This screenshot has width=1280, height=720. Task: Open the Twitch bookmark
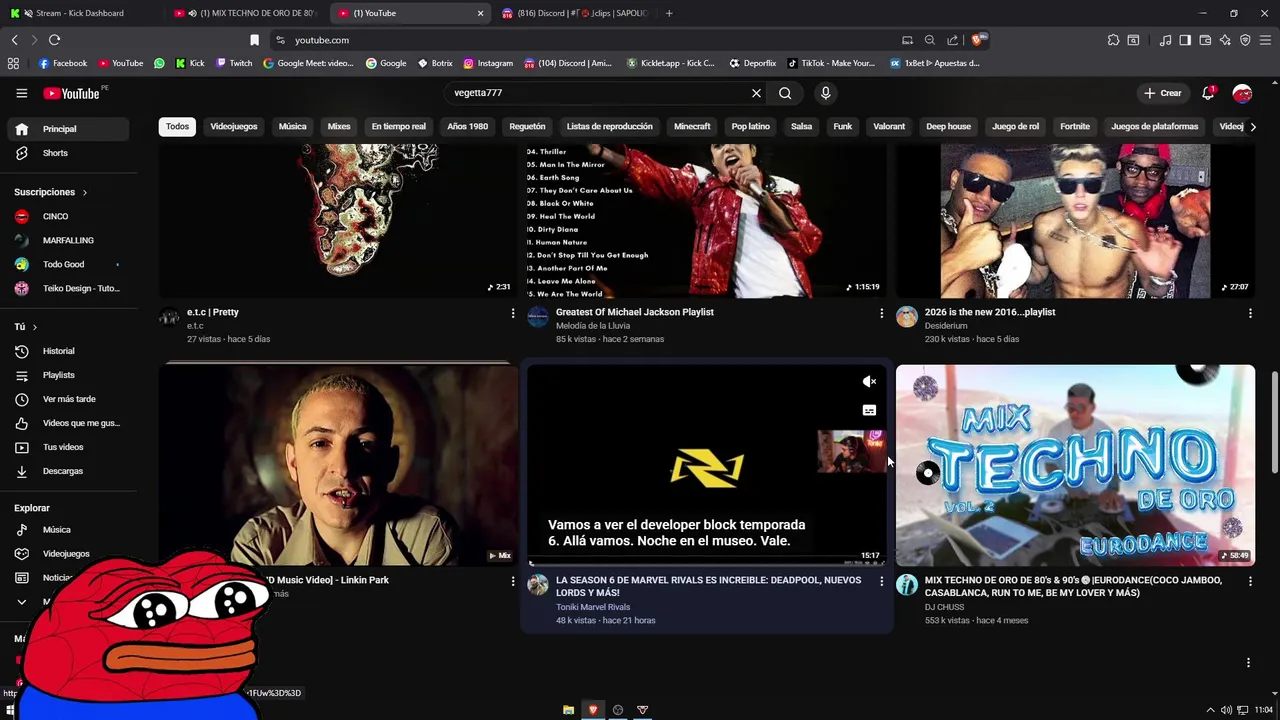[234, 63]
